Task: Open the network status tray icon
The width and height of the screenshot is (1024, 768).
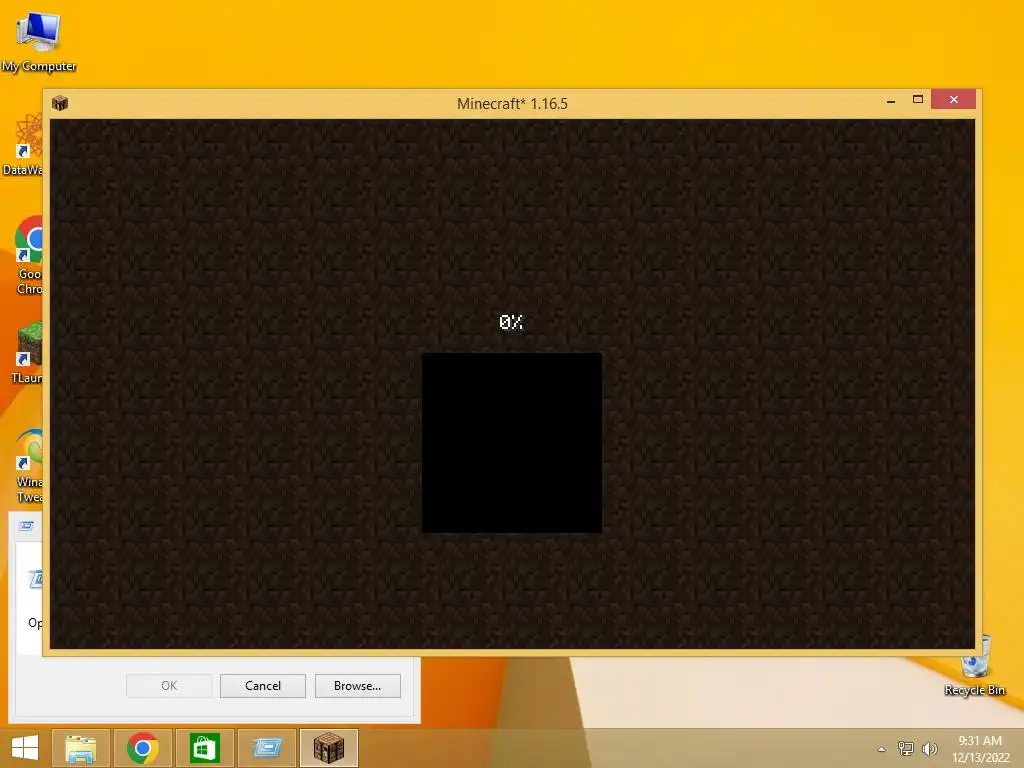Action: point(905,748)
